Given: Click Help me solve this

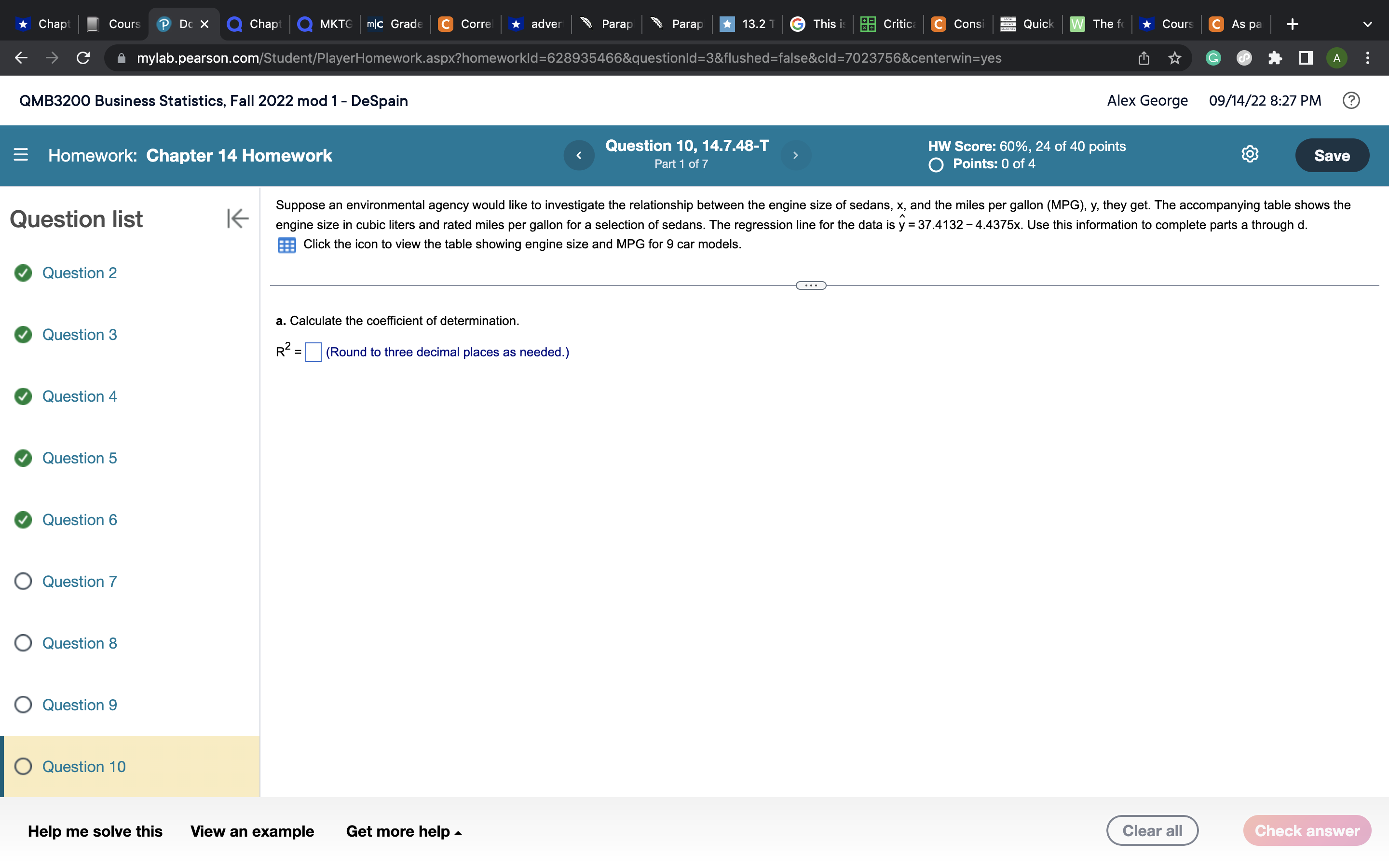Looking at the screenshot, I should click(x=95, y=831).
